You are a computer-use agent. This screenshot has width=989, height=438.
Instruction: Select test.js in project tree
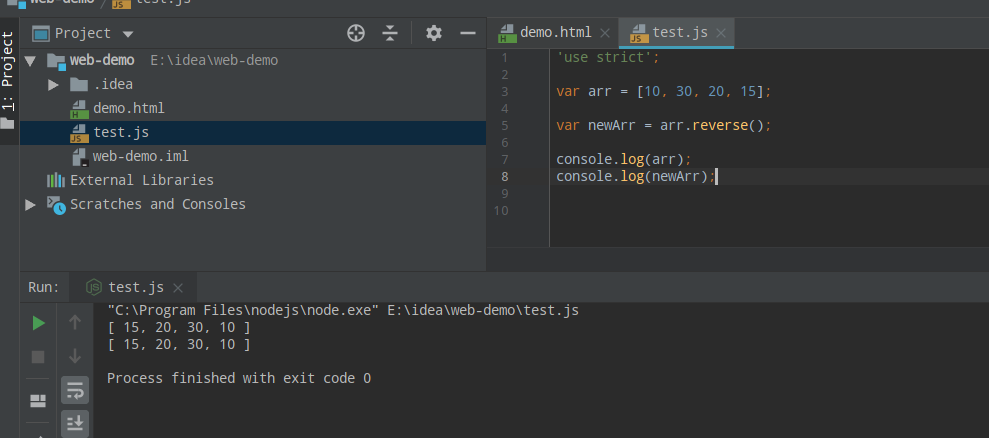tap(253, 133)
